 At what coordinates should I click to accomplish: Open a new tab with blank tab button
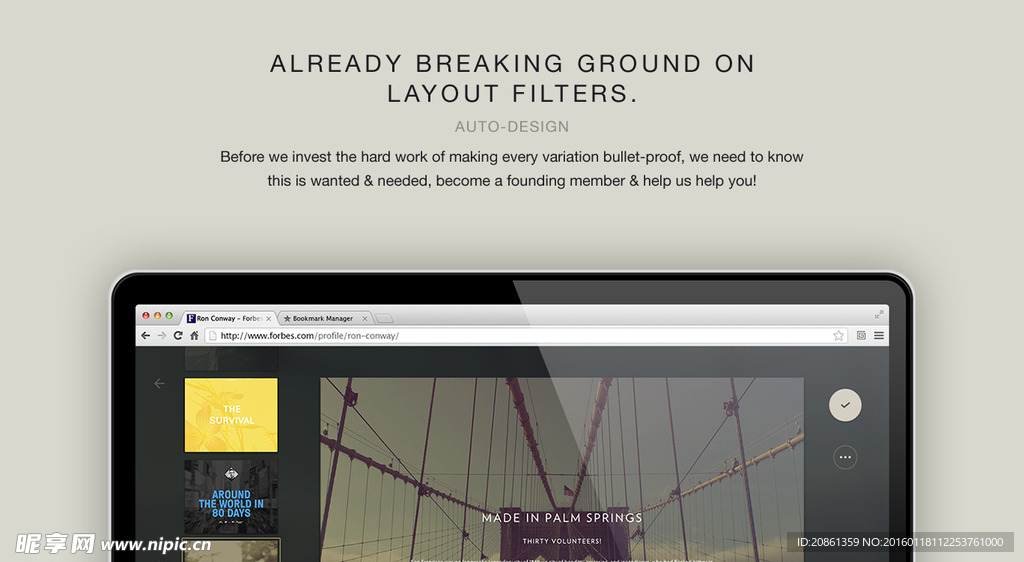pyautogui.click(x=384, y=319)
